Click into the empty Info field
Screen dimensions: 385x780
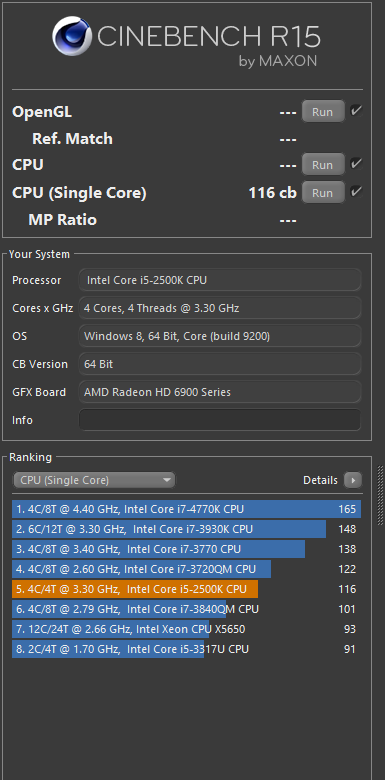220,420
